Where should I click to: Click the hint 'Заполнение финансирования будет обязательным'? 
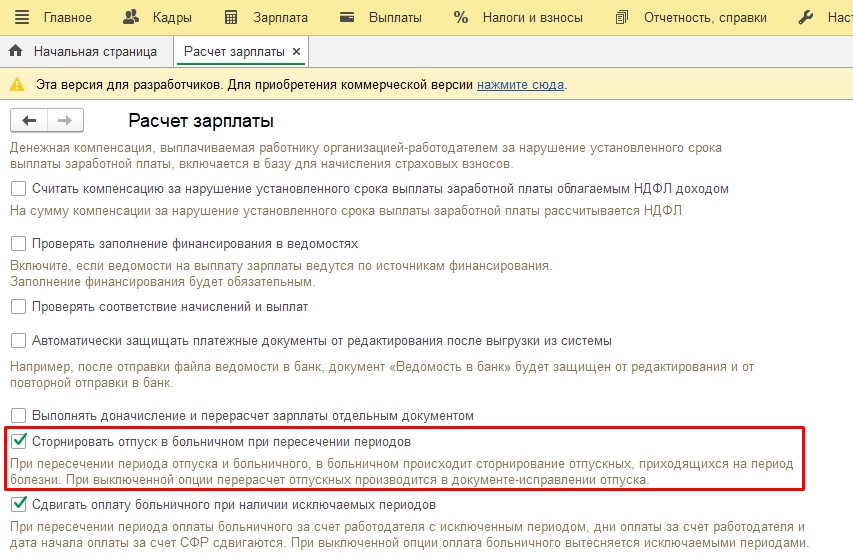(162, 282)
